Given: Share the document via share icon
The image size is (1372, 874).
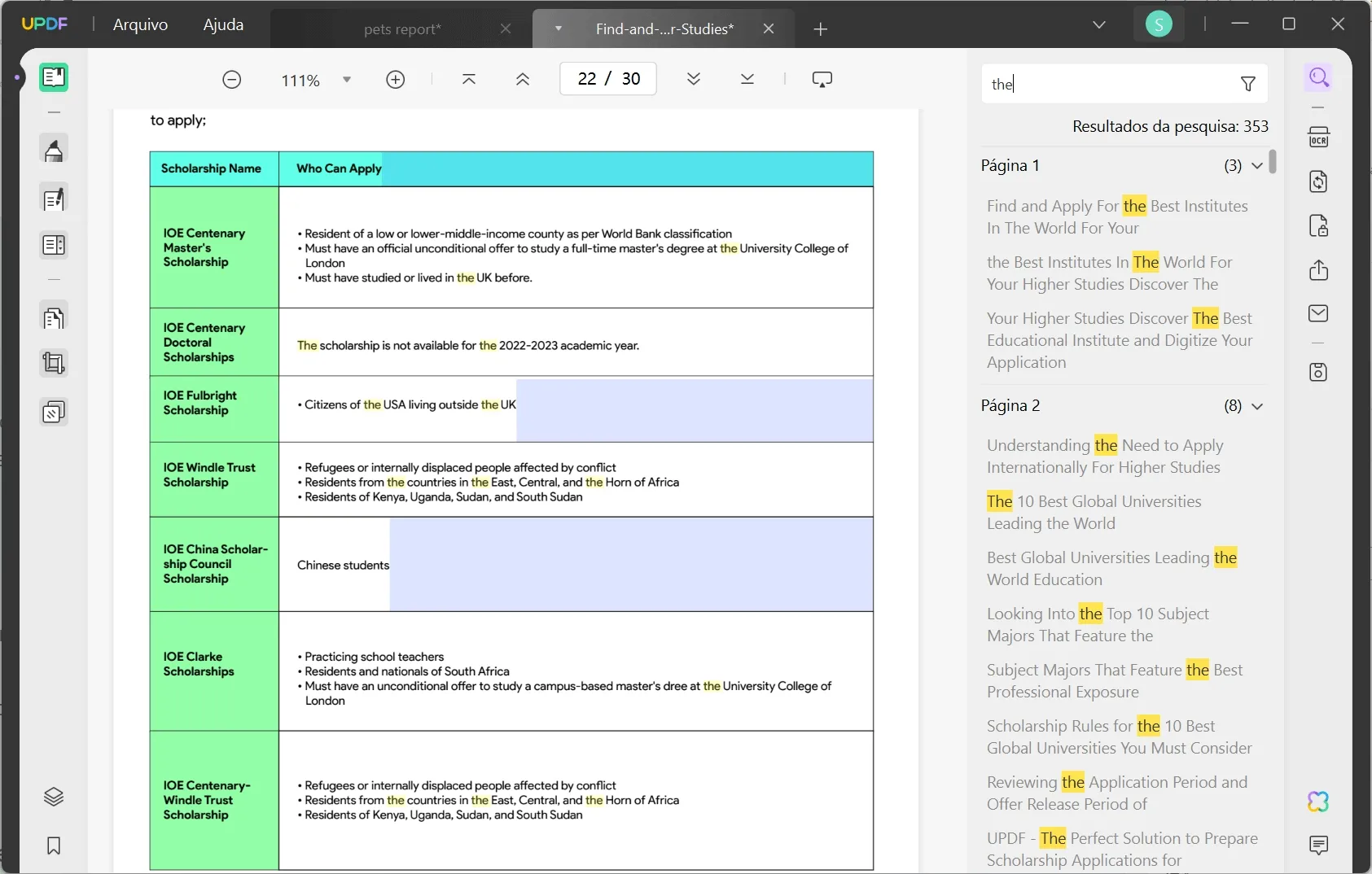Looking at the screenshot, I should click(x=1319, y=269).
